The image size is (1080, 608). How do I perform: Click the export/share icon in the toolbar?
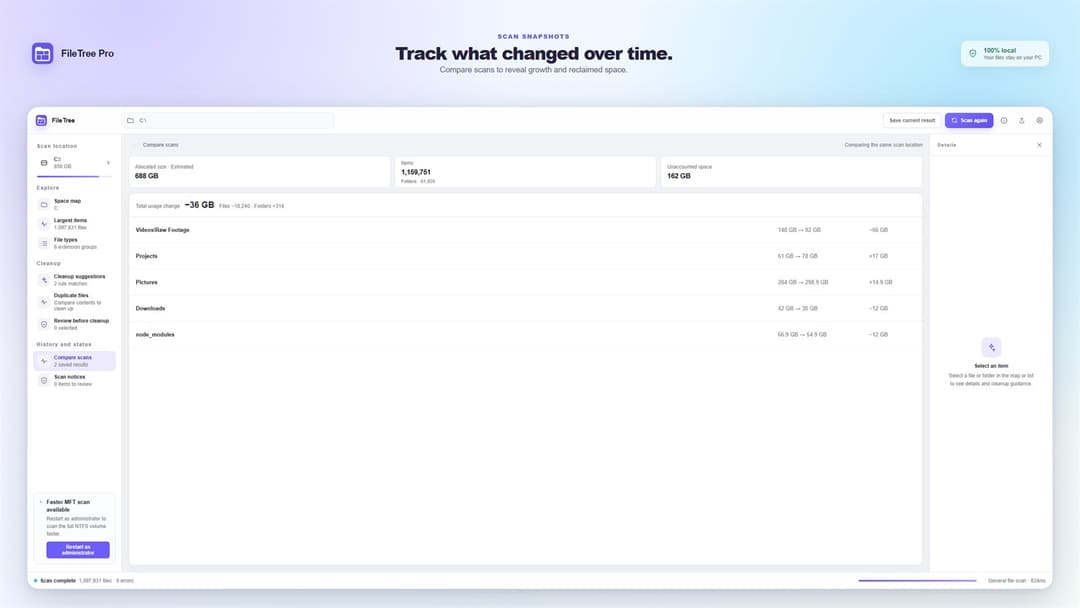tap(1021, 120)
